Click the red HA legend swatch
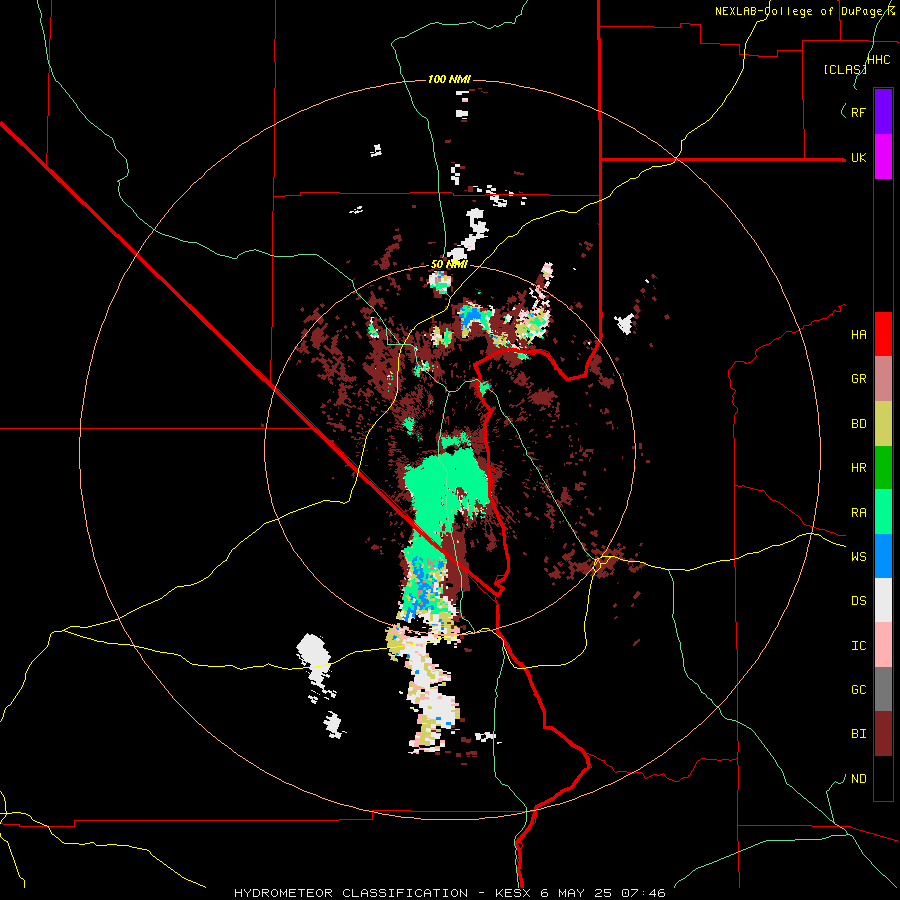 (883, 334)
